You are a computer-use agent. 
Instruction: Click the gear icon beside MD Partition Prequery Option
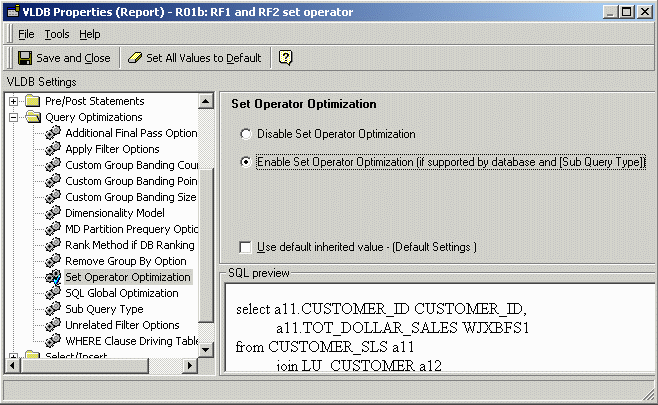[53, 229]
